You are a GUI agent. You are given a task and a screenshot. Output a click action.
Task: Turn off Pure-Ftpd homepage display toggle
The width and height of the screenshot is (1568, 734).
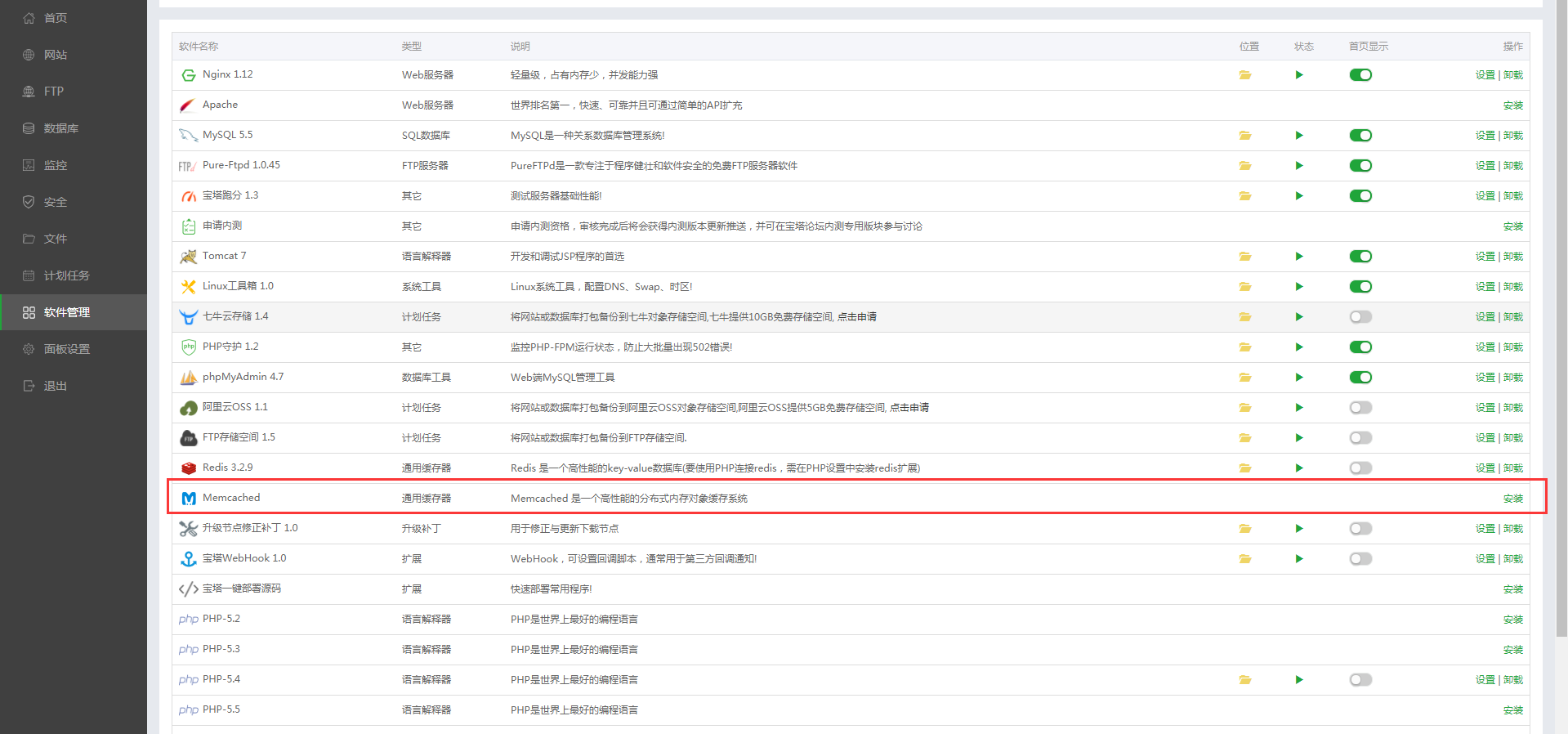point(1360,166)
